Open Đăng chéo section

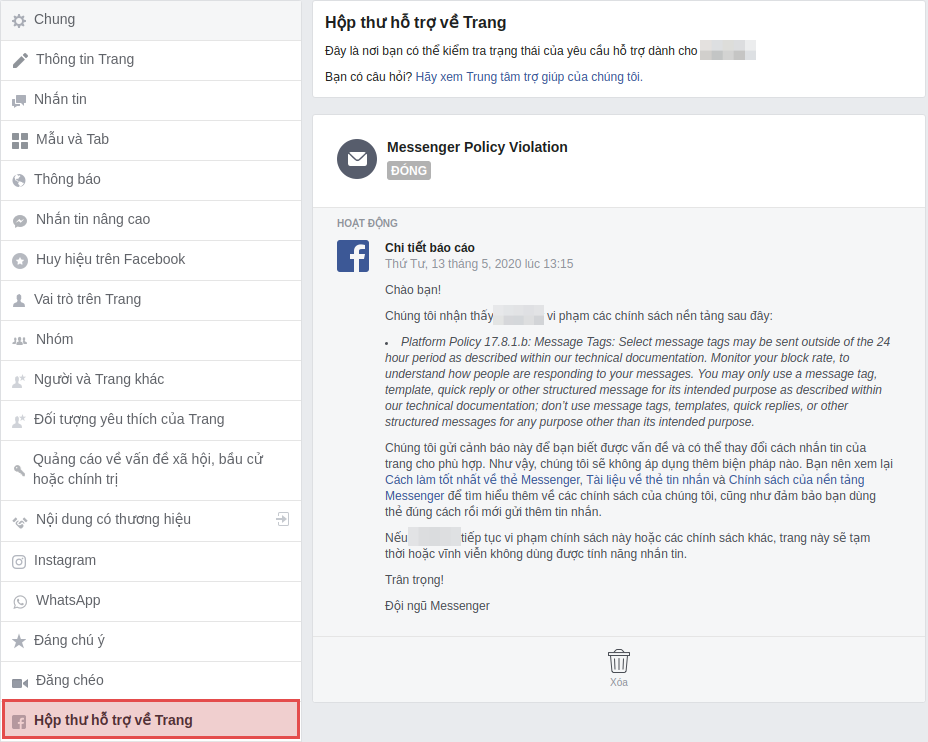pyautogui.click(x=151, y=682)
